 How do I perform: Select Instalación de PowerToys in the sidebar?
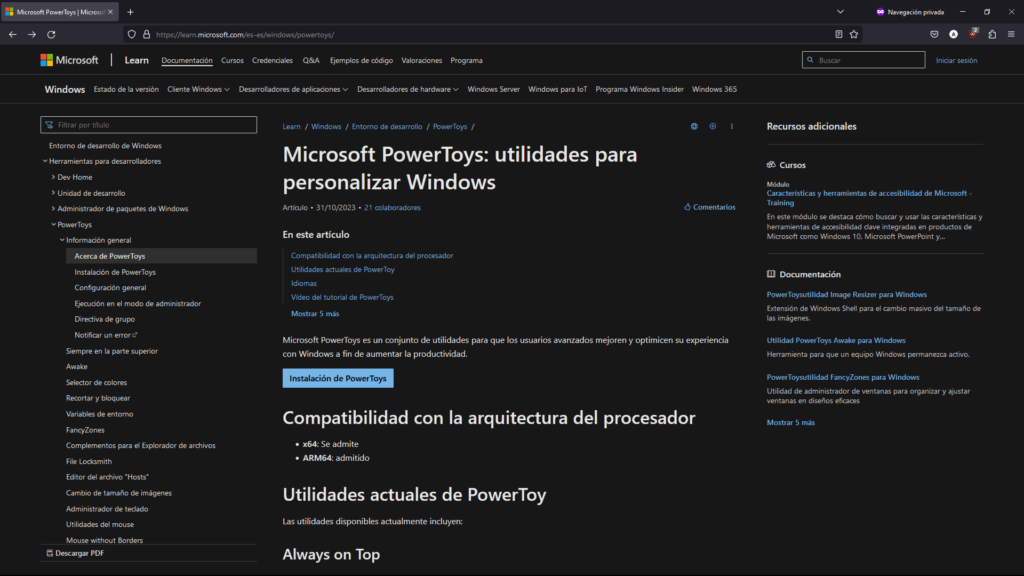(115, 272)
